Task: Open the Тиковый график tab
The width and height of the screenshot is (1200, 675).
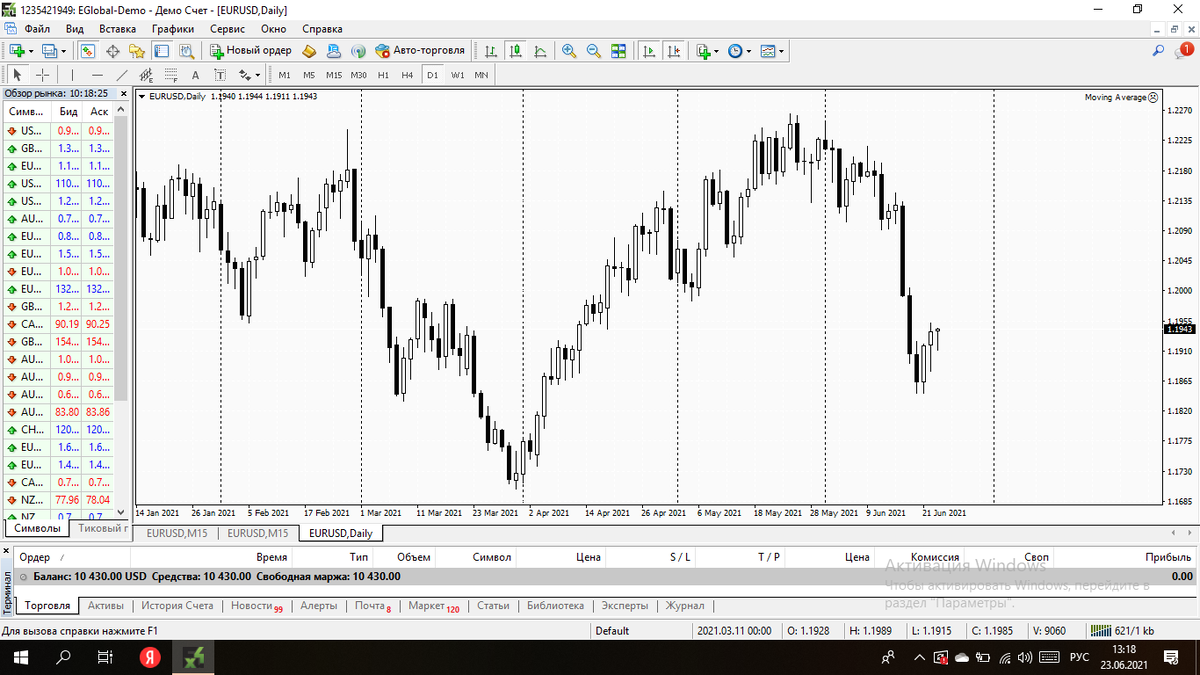Action: pyautogui.click(x=102, y=528)
